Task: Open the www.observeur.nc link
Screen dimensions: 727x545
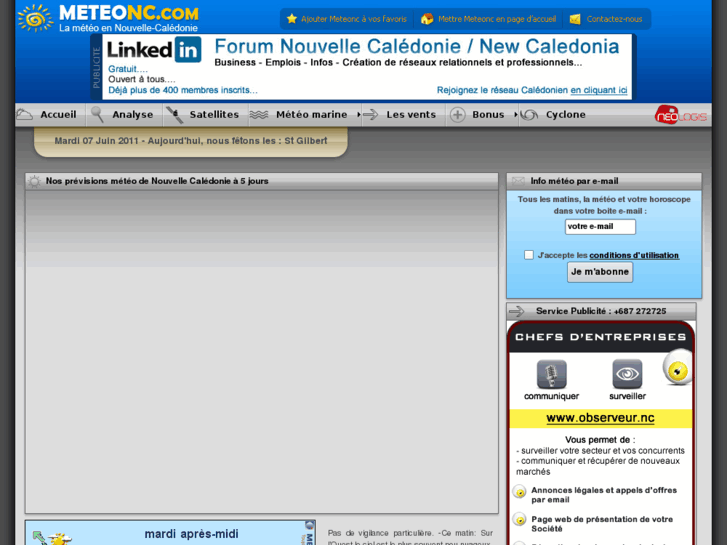Action: (x=600, y=418)
